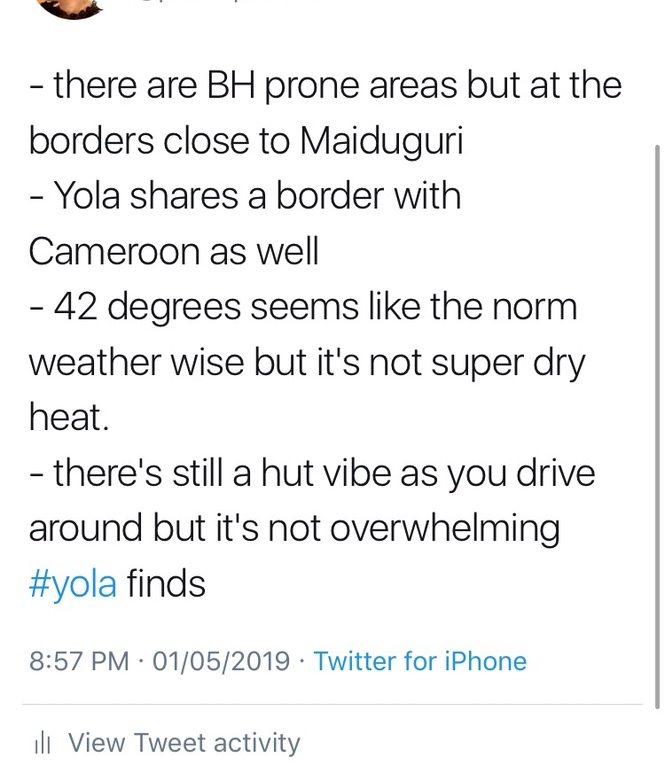
Task: Click the Tweet activity bar chart icon
Action: click(43, 744)
